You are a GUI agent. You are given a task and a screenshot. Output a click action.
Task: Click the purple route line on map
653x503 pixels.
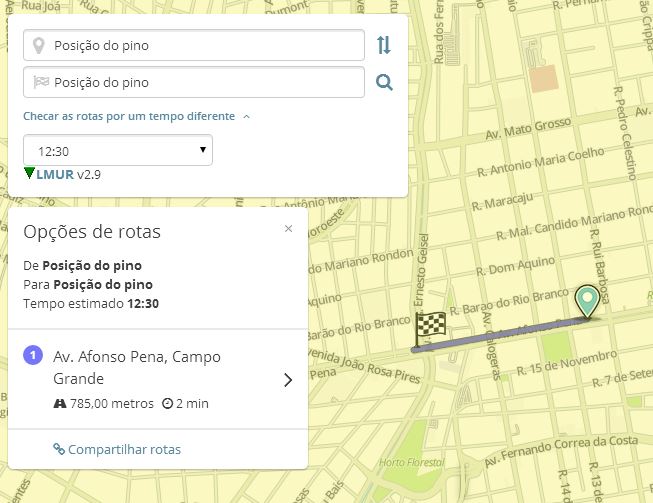500,334
